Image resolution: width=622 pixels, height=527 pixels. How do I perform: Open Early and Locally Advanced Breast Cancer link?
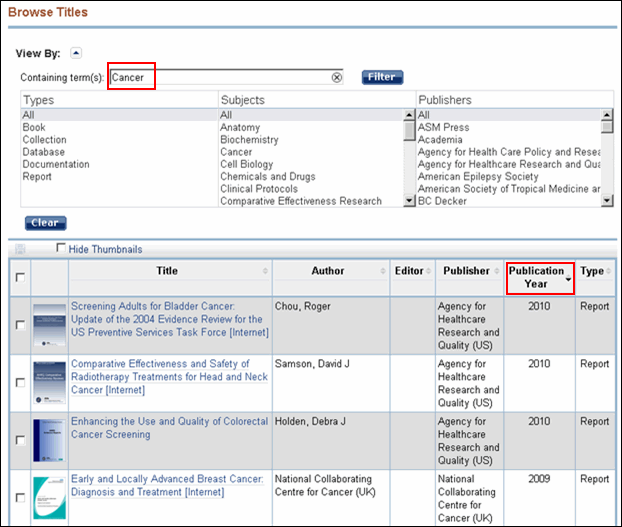point(167,485)
